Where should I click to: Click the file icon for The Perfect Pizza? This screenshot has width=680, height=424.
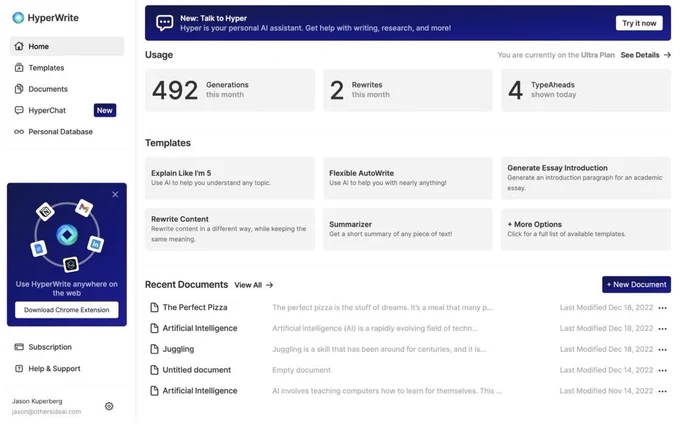pyautogui.click(x=154, y=307)
